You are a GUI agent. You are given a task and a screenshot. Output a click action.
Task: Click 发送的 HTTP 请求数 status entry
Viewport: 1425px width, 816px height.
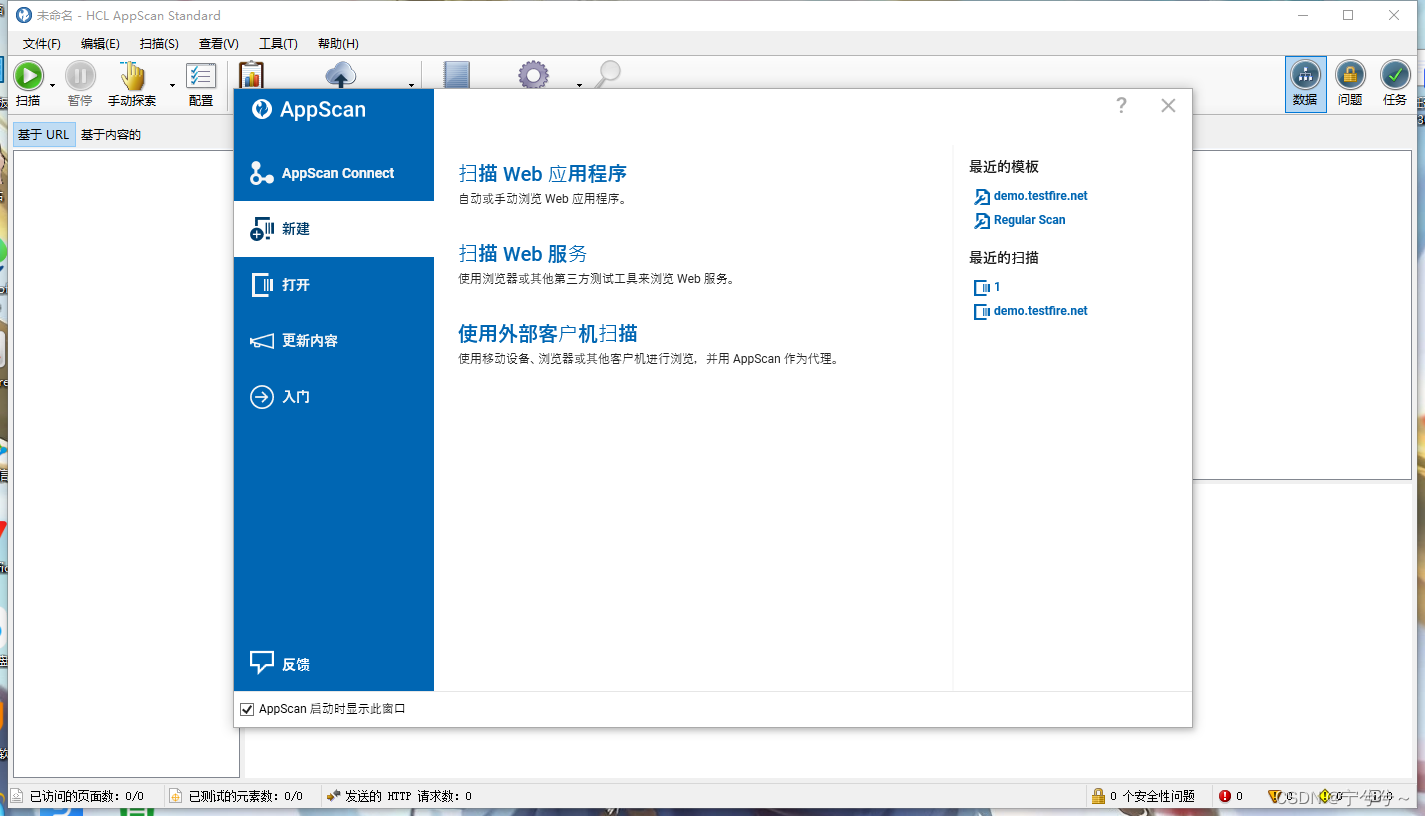400,796
